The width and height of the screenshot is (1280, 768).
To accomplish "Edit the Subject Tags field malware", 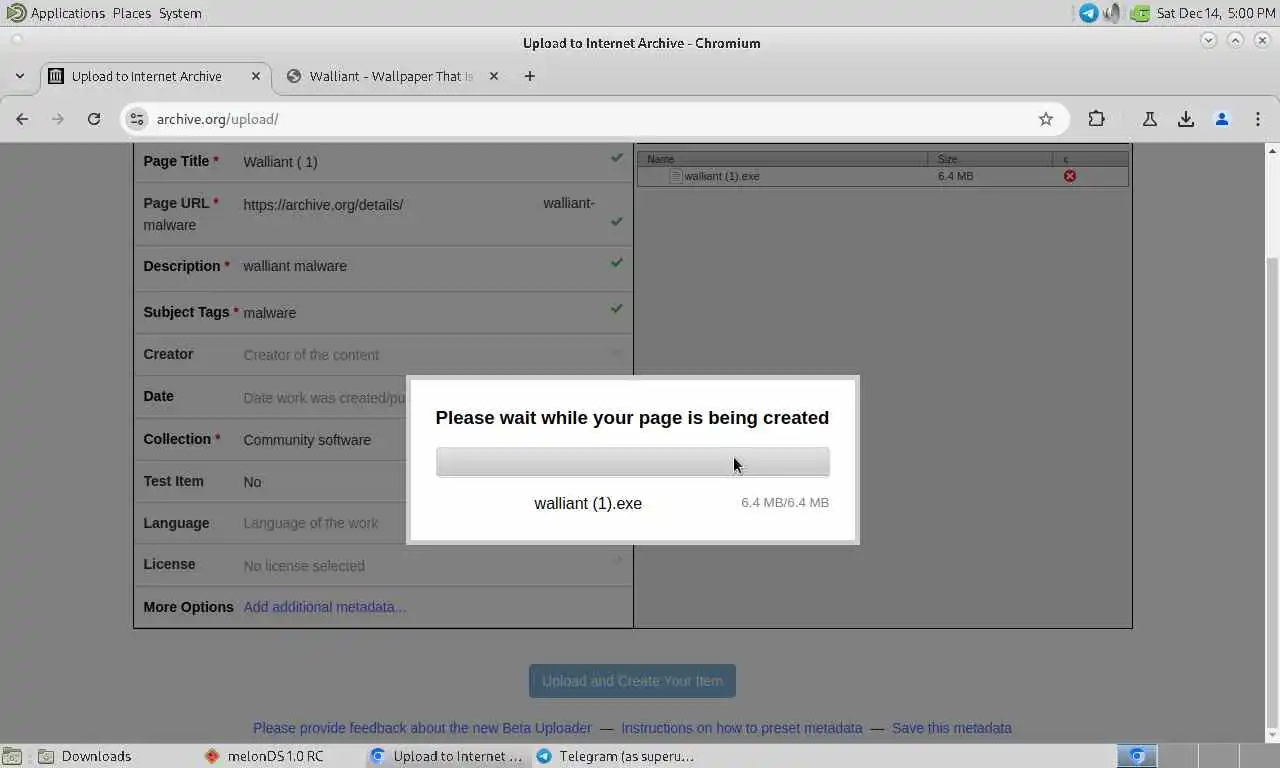I will coord(270,313).
